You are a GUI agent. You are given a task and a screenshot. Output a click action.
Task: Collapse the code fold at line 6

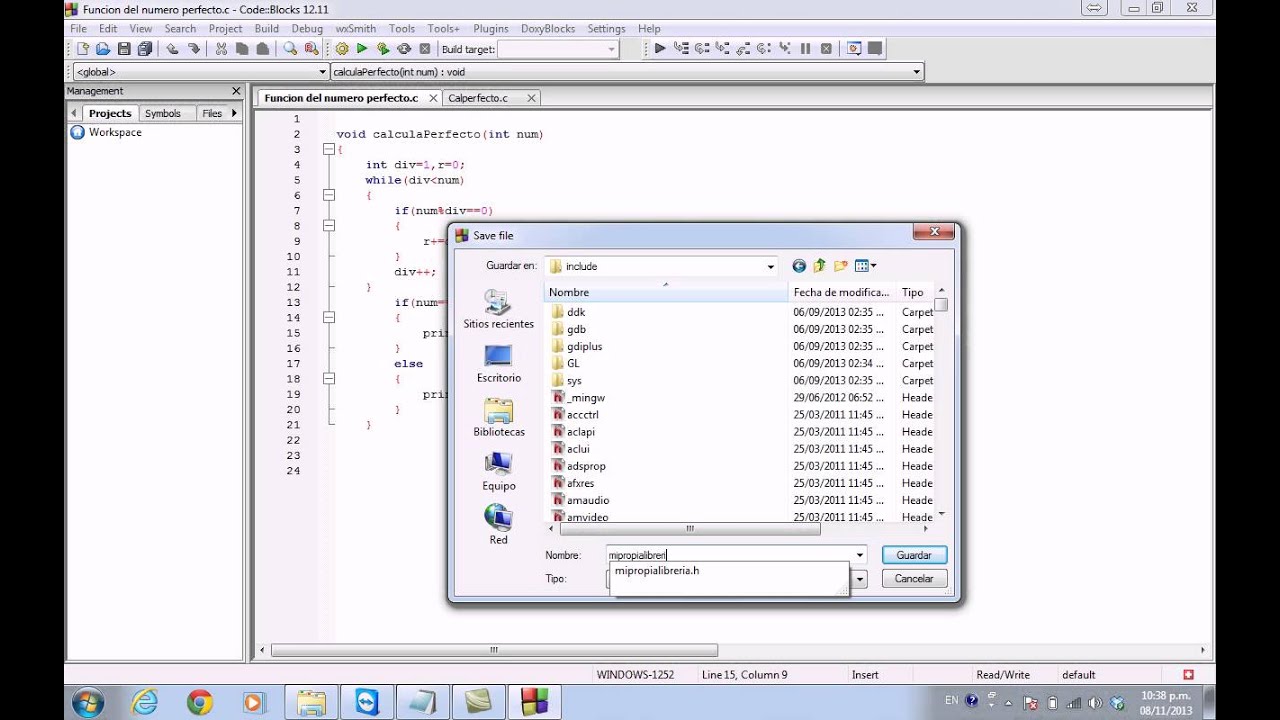click(x=328, y=196)
